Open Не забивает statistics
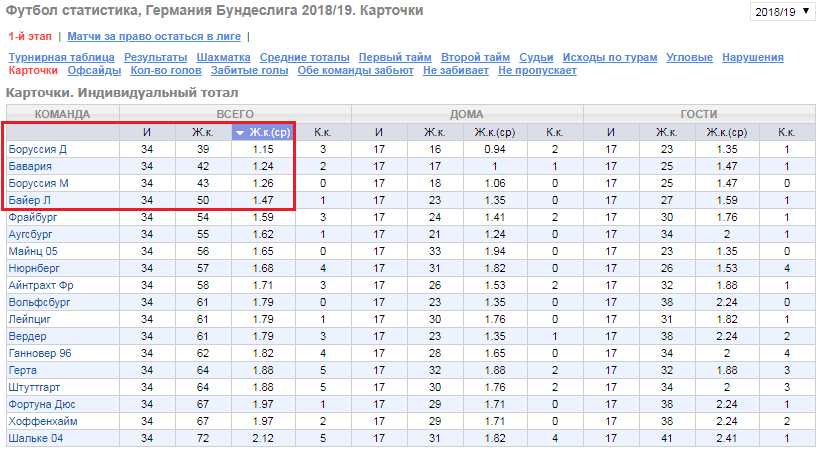This screenshot has height=450, width=820. tap(456, 71)
